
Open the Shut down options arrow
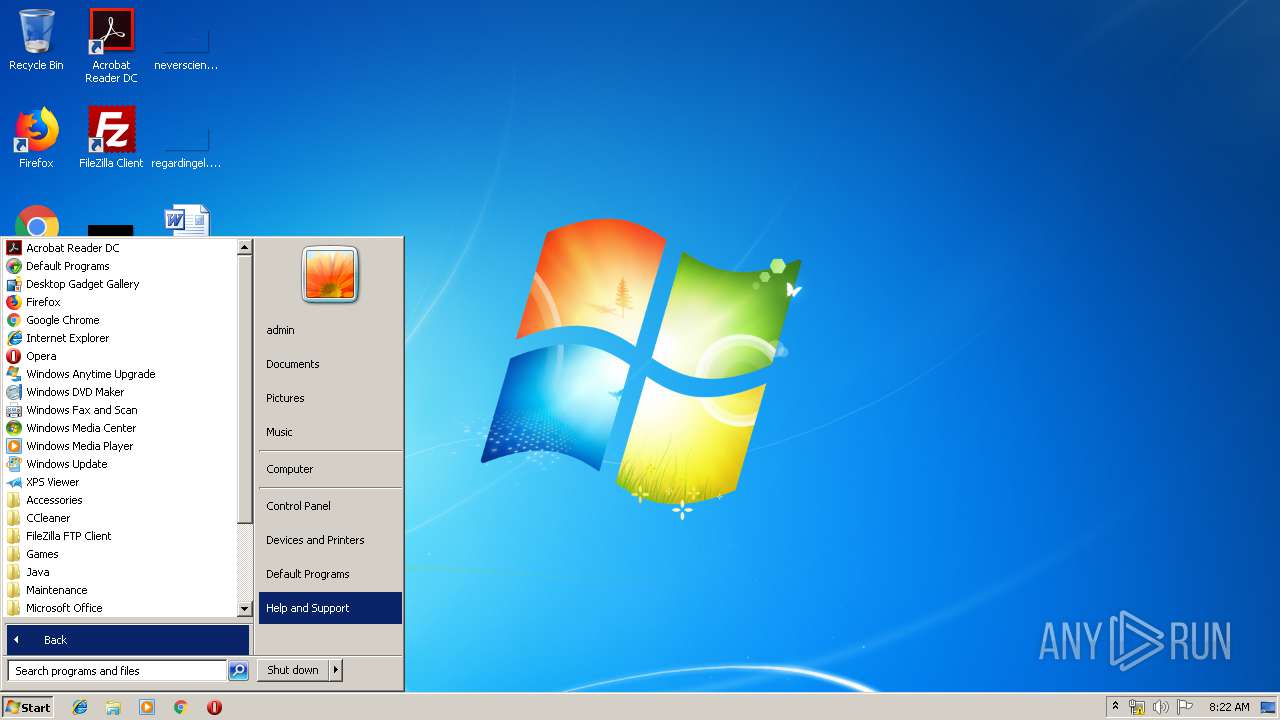336,670
